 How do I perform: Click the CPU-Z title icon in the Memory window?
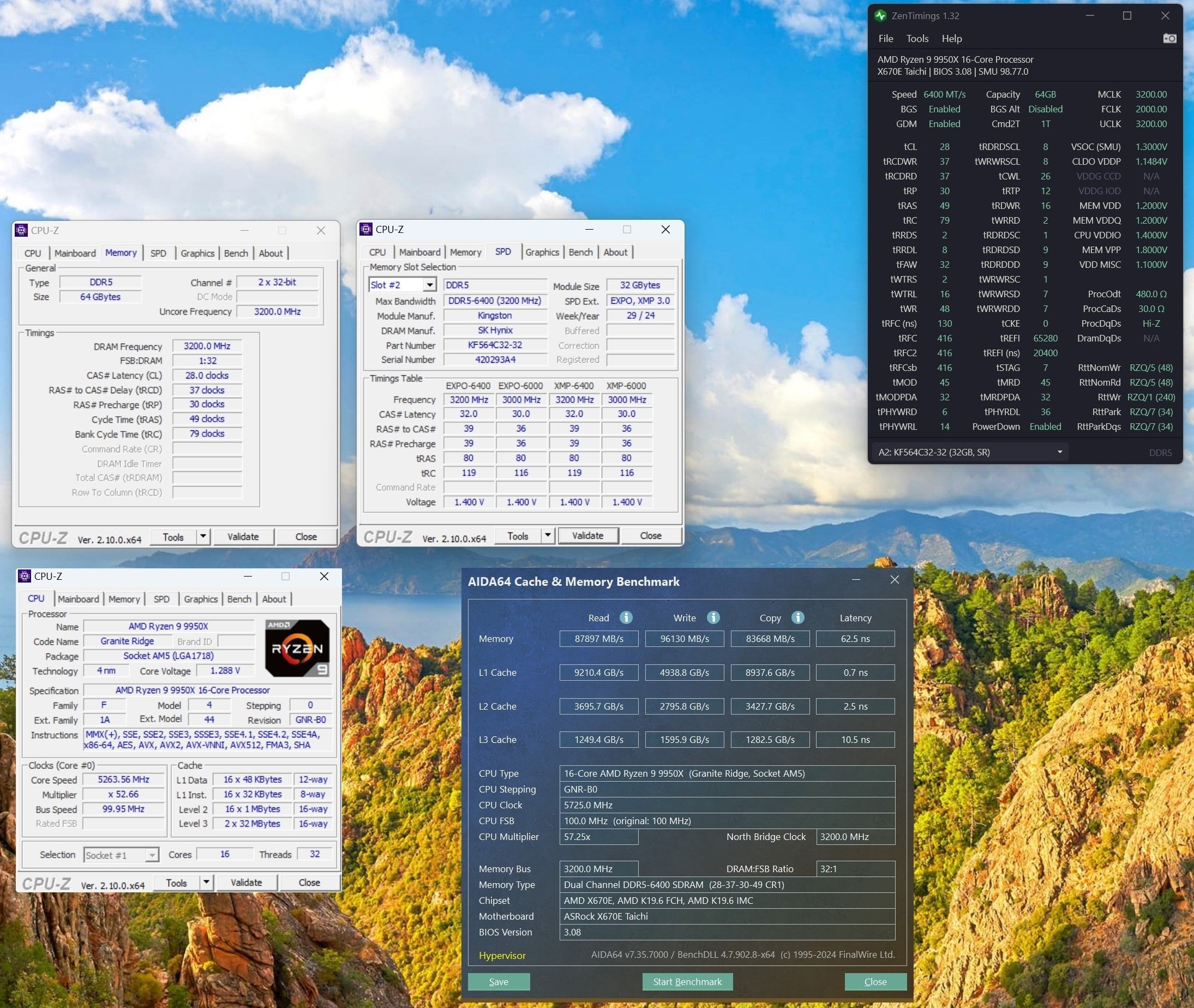click(21, 230)
